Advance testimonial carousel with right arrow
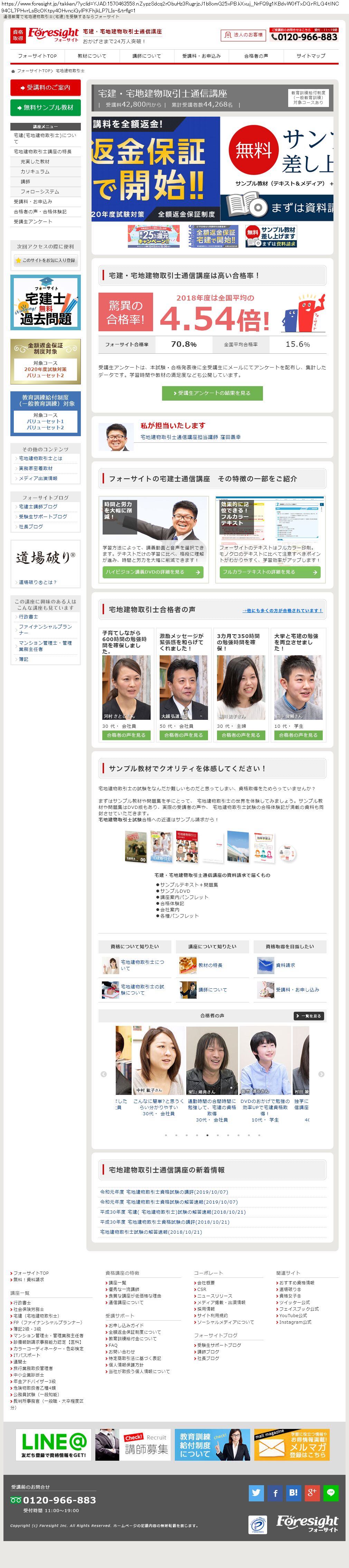Image resolution: width=349 pixels, height=1568 pixels. pos(321,1074)
